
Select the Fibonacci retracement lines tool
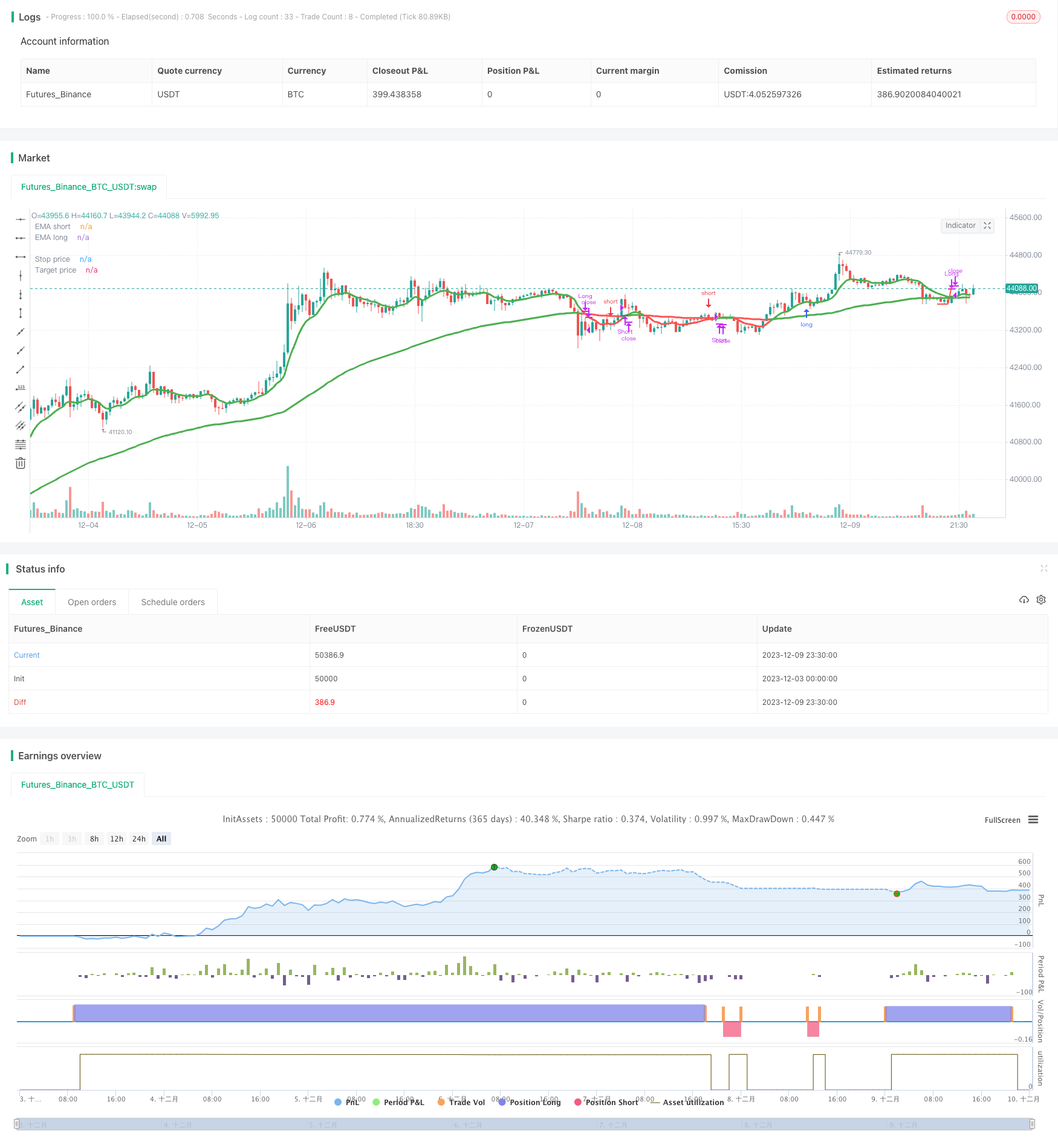tap(21, 444)
